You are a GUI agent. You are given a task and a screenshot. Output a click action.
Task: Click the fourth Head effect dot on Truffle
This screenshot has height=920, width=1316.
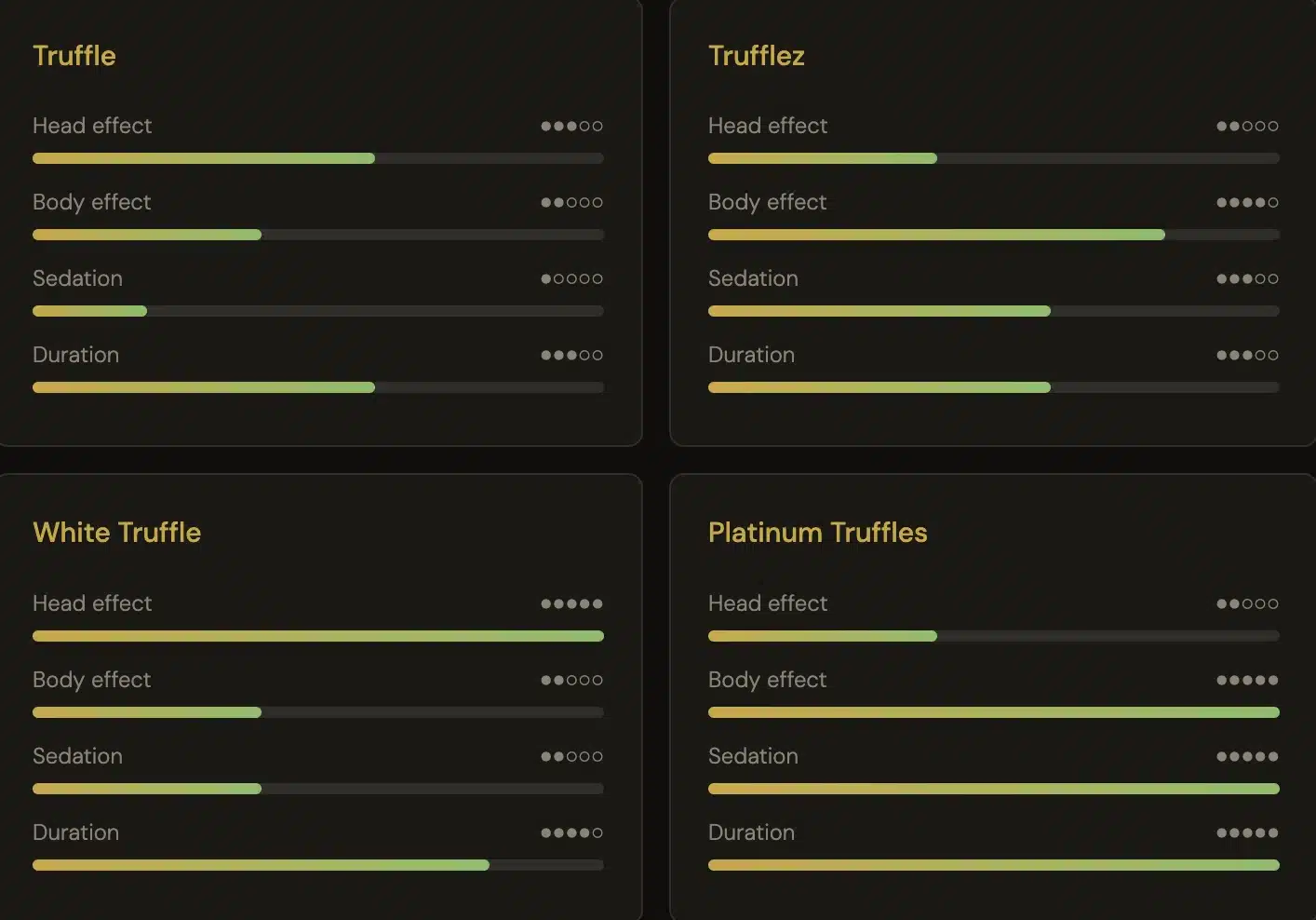tap(584, 126)
